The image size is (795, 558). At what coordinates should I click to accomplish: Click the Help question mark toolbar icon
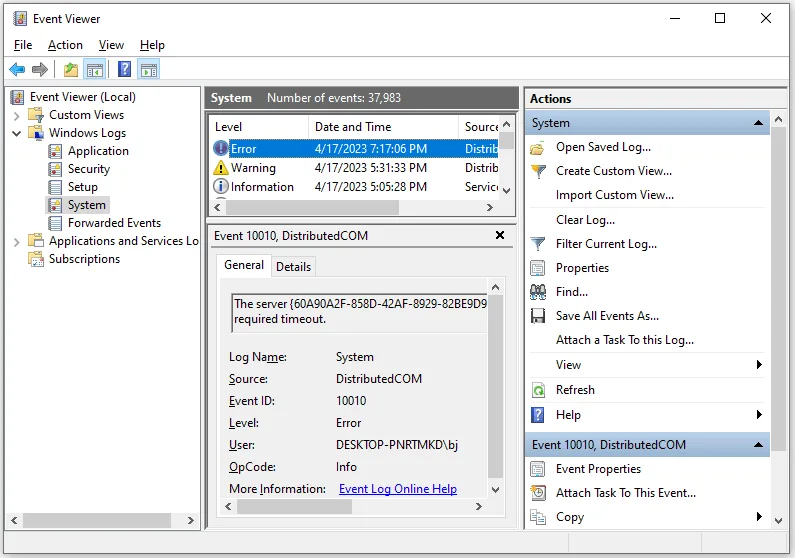125,69
